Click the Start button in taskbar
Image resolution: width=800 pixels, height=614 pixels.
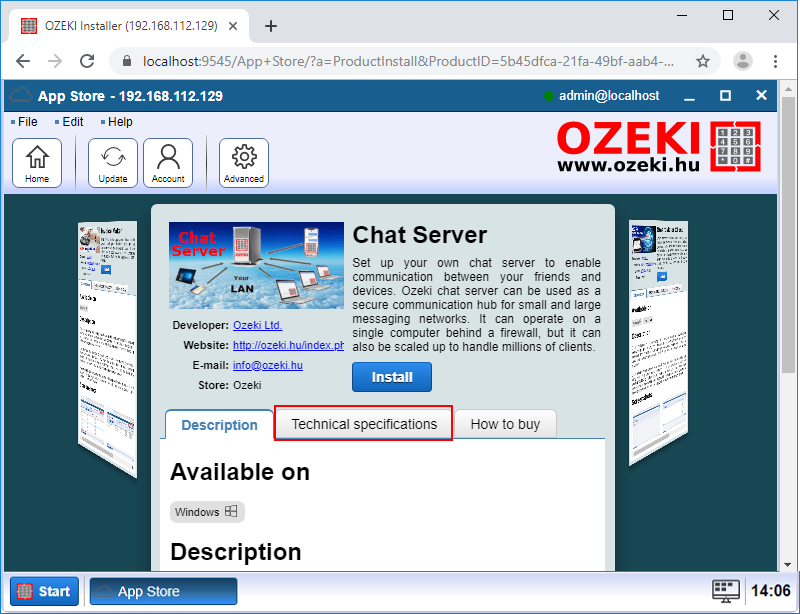coord(44,591)
